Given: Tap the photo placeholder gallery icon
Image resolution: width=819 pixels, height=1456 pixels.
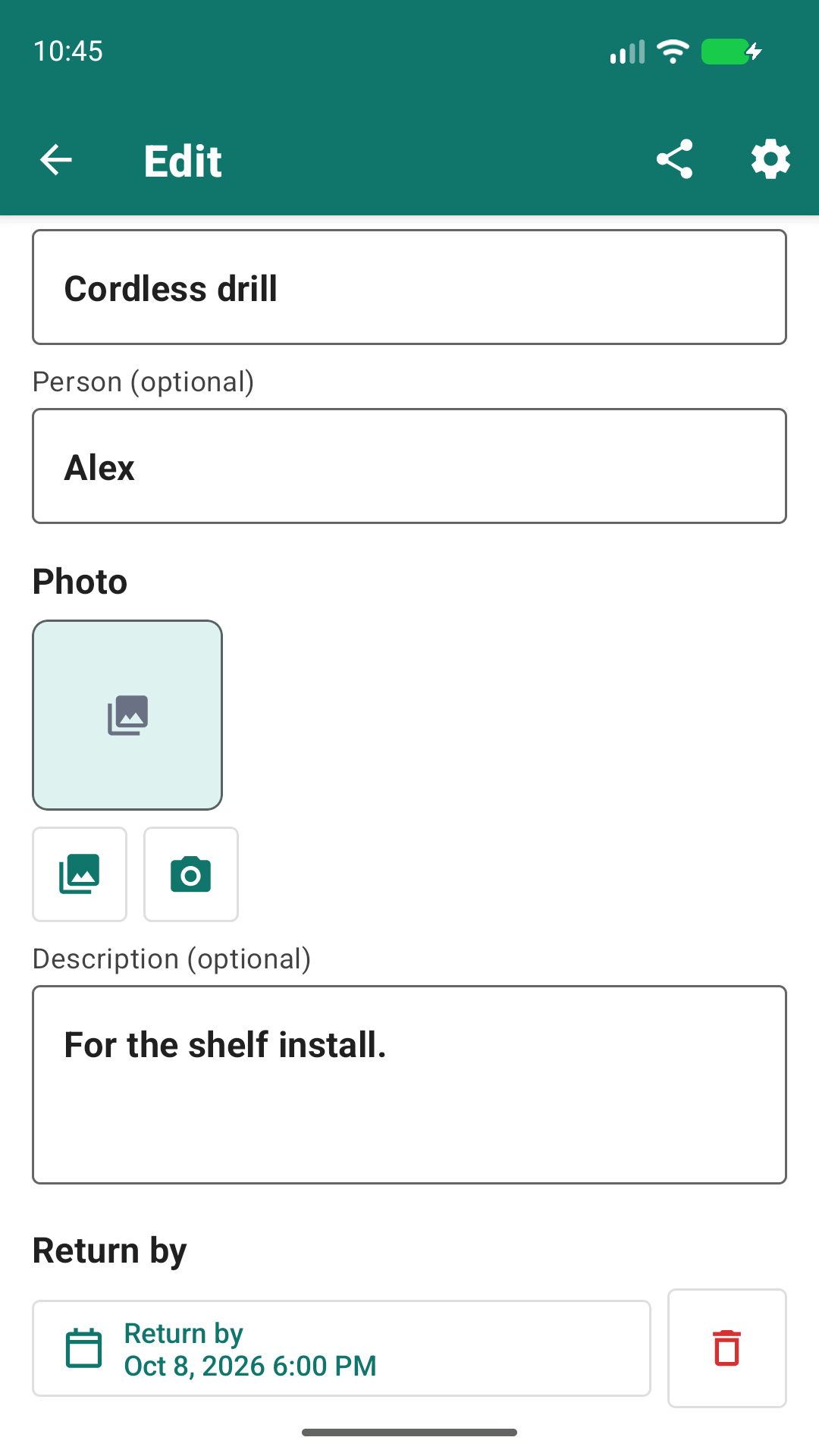Looking at the screenshot, I should pyautogui.click(x=127, y=715).
